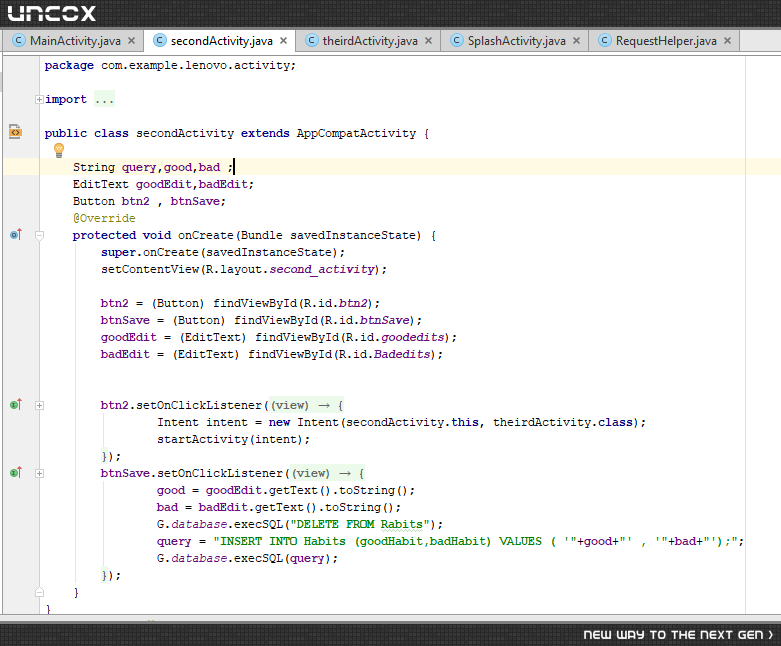
Task: Open the theirdActivity.java tab
Action: (368, 41)
